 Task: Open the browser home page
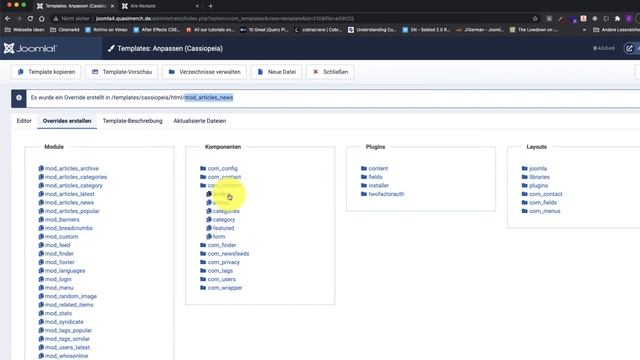tap(42, 18)
